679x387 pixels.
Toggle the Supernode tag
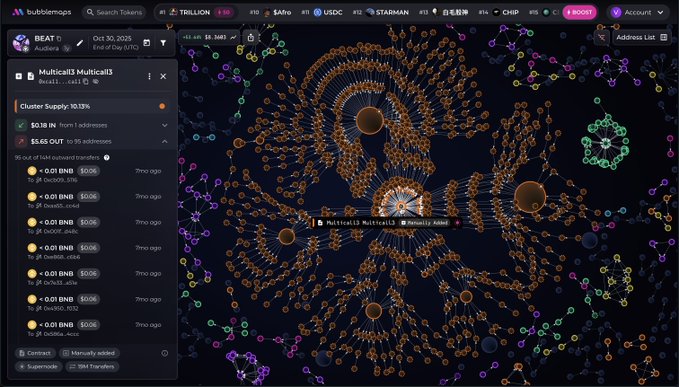[x=38, y=367]
